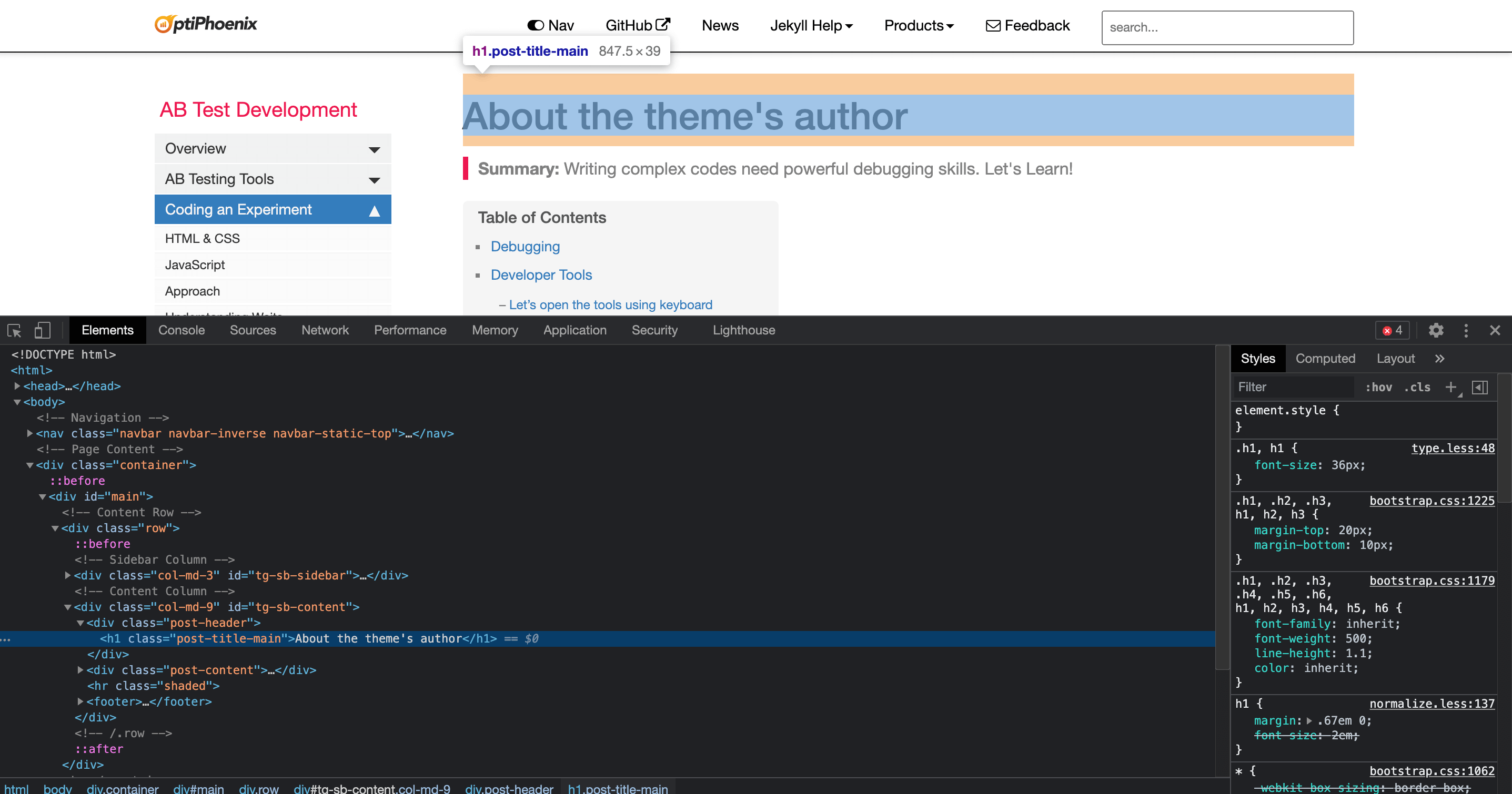Add new style rule plus icon
The height and width of the screenshot is (794, 1512).
(1450, 386)
